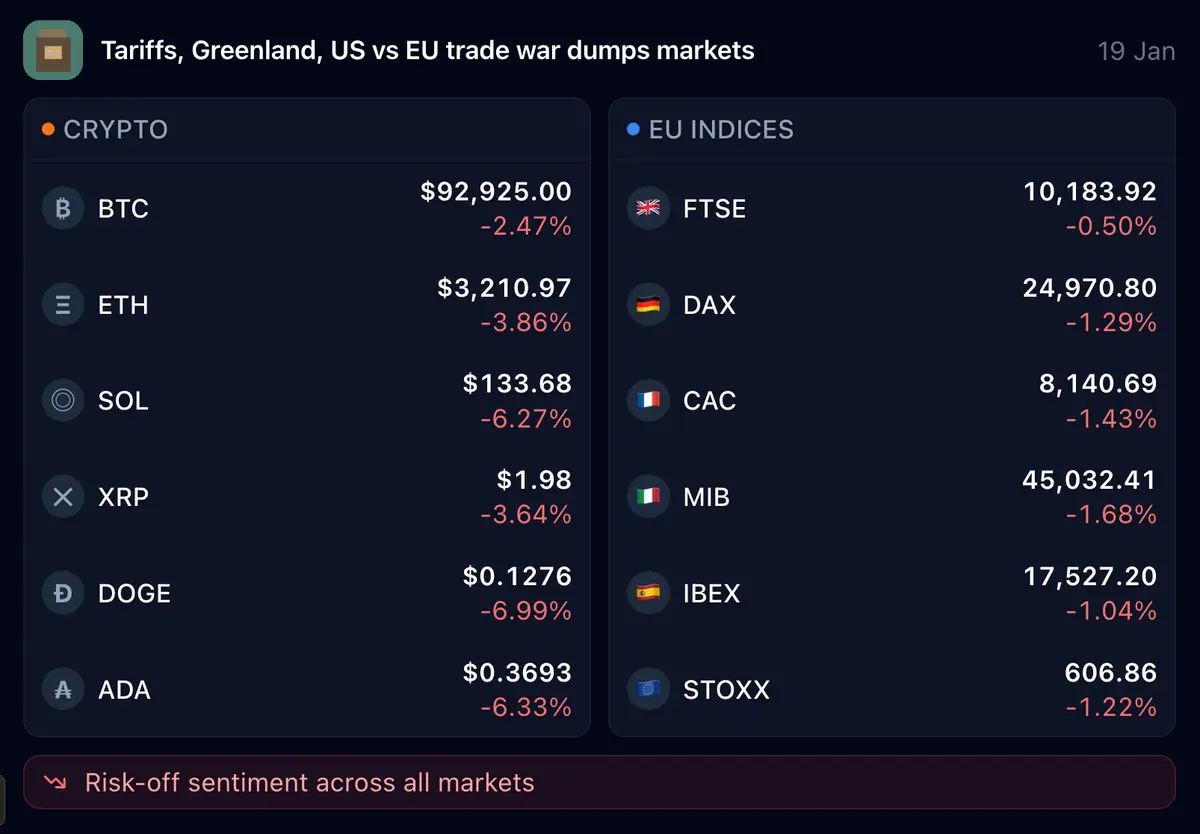Open the EU INDICES section header

coord(720,130)
